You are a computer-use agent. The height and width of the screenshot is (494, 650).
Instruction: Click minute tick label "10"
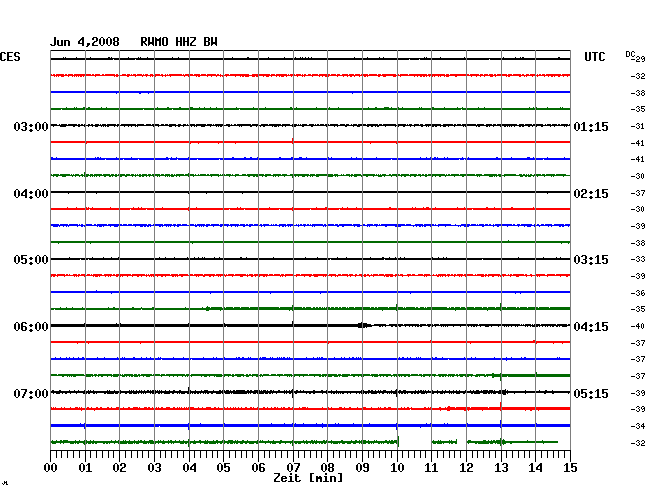[397, 468]
